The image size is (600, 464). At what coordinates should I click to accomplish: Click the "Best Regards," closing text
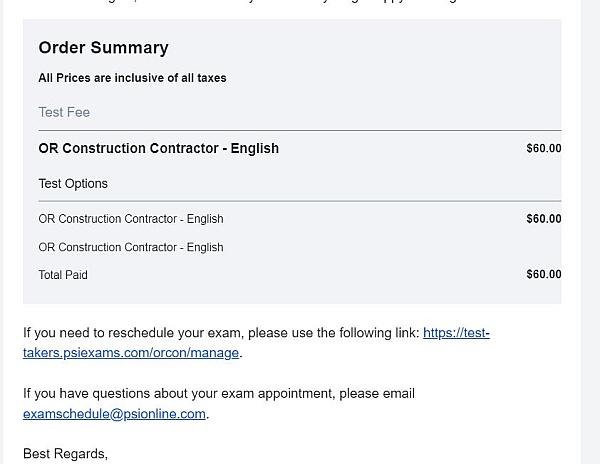[x=65, y=453]
